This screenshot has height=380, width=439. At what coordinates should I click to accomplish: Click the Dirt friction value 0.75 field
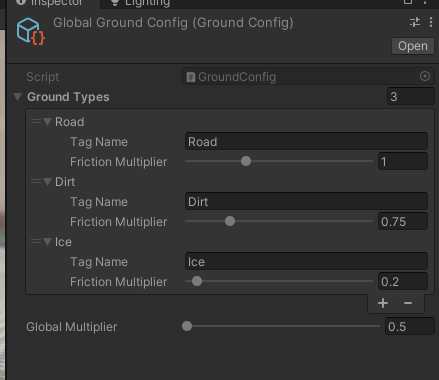[x=403, y=221]
